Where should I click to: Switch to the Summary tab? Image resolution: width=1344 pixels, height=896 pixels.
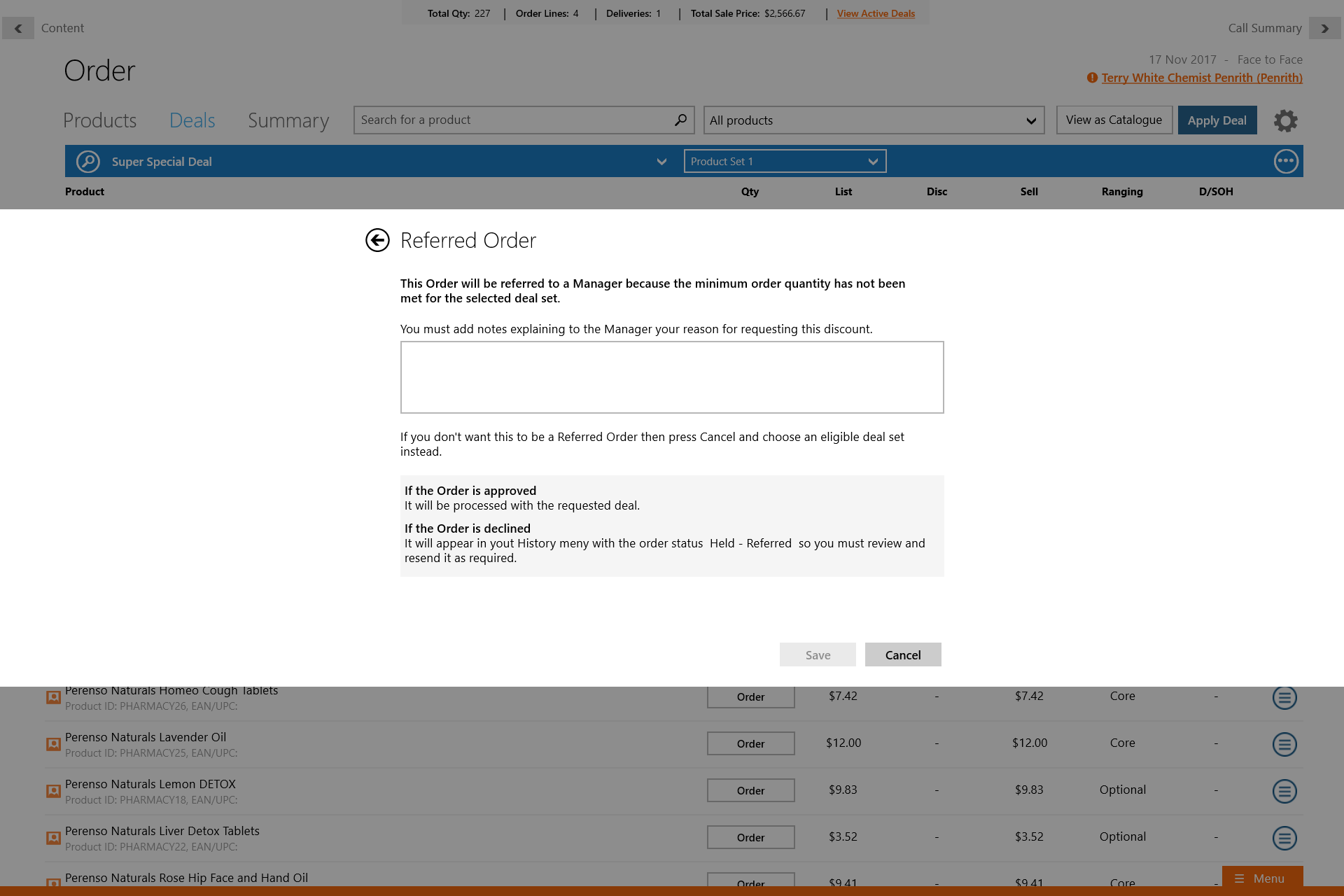pos(288,120)
